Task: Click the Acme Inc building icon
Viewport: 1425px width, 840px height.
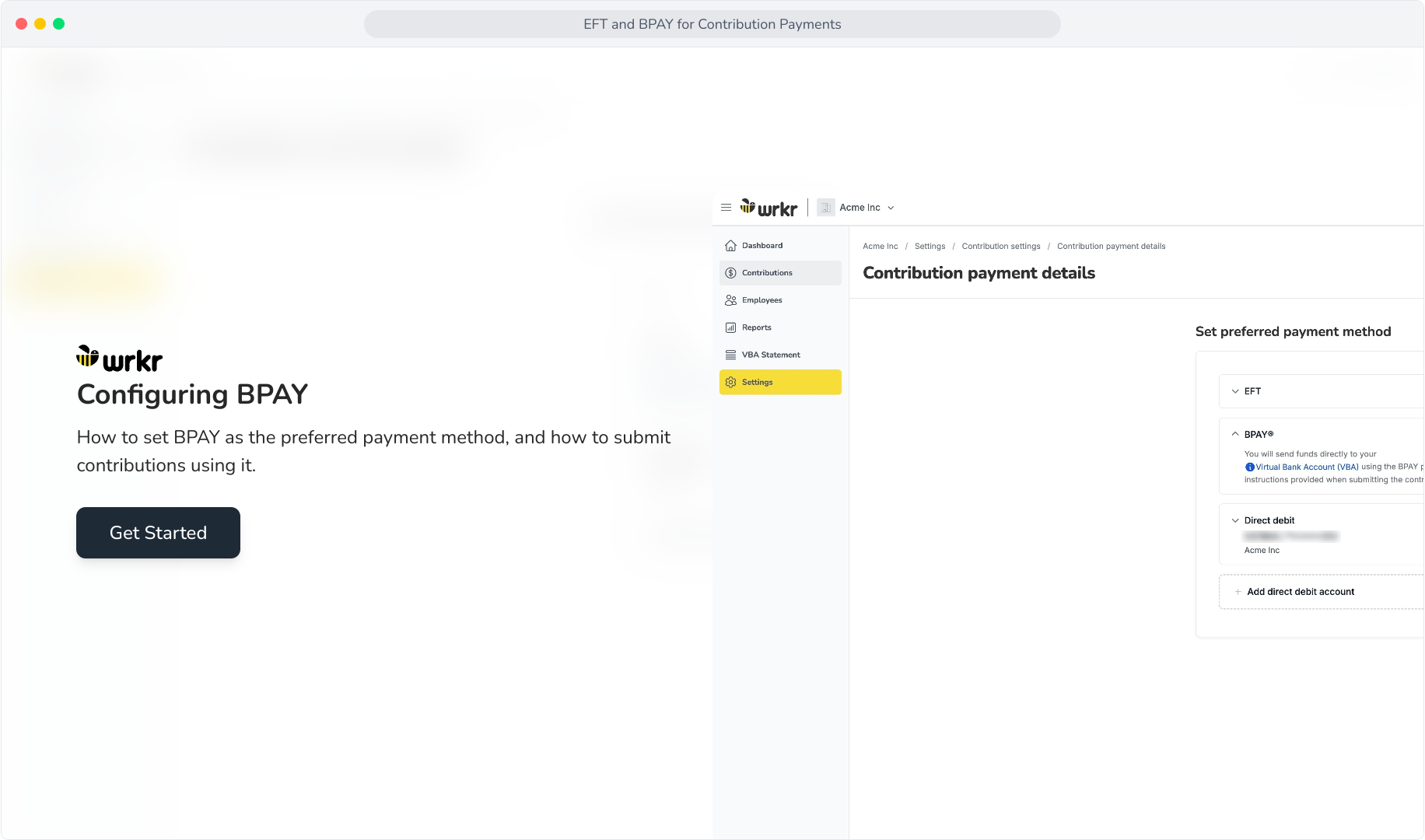Action: tap(825, 208)
